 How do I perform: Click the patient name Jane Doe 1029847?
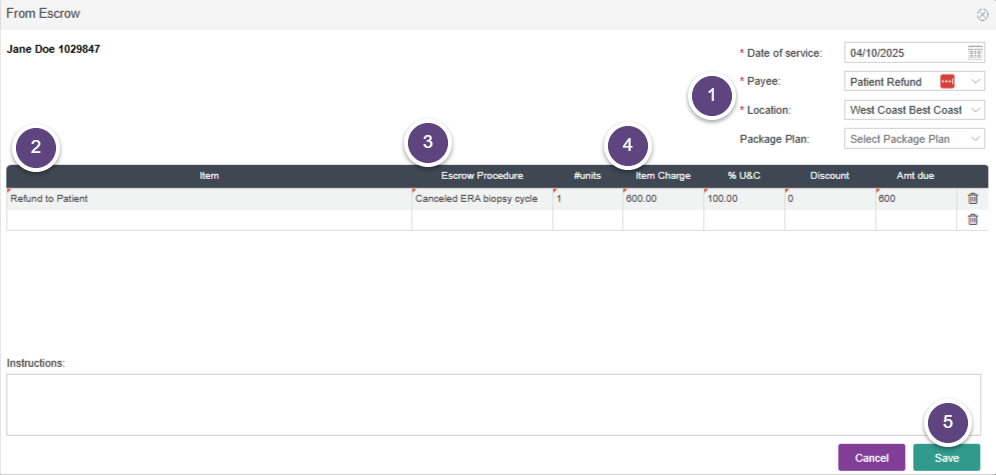(x=53, y=49)
